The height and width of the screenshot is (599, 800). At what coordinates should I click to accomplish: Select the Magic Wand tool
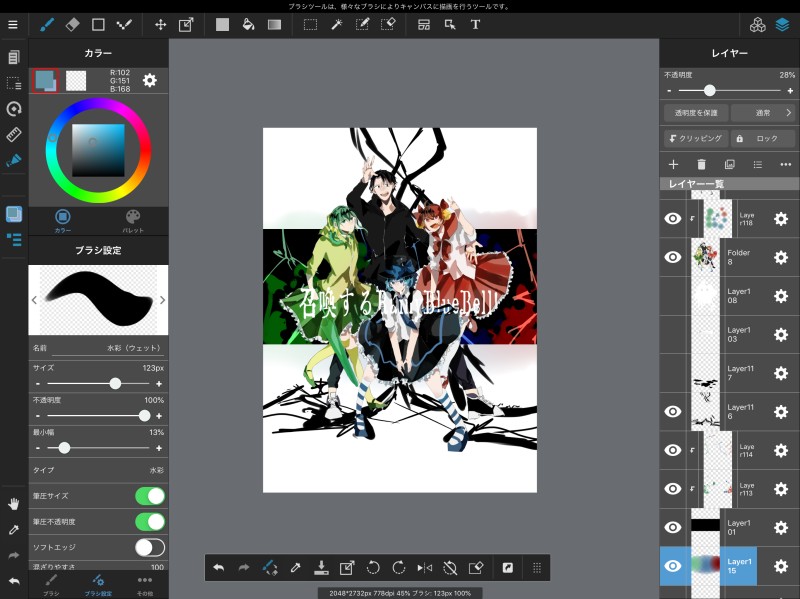(336, 24)
